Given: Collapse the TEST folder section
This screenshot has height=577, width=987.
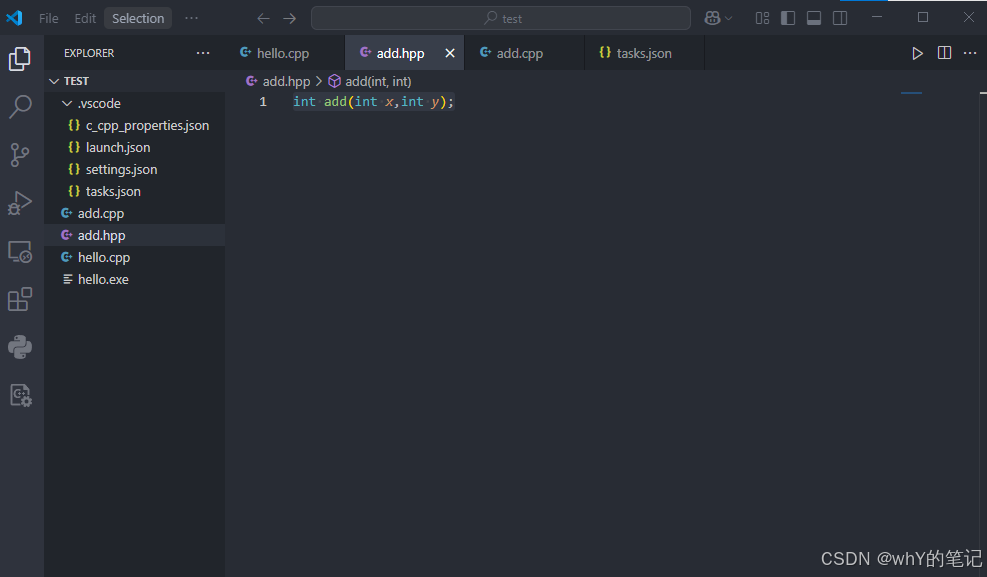Looking at the screenshot, I should (x=135, y=81).
